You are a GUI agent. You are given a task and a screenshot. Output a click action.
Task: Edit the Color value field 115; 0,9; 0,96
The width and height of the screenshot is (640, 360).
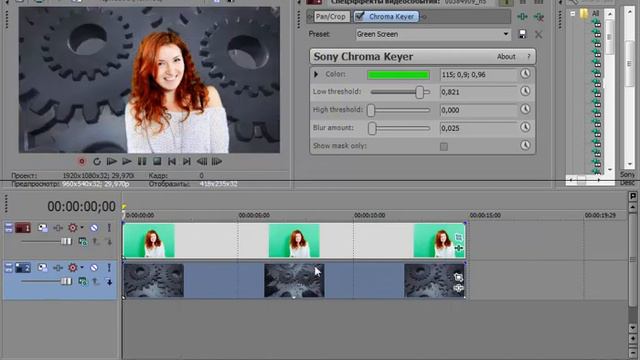(478, 75)
